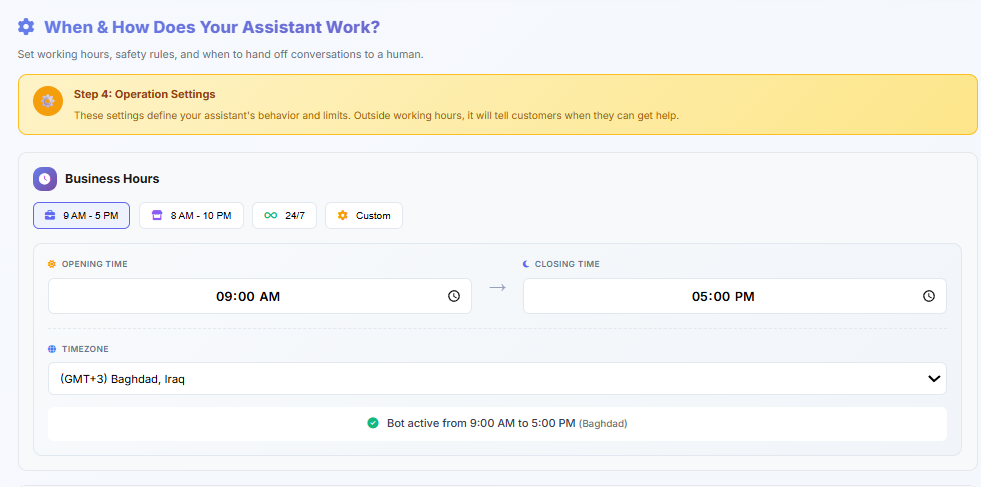Open the time picker icon in Opening Time
Screen dimensions: 981x487
pyautogui.click(x=454, y=296)
